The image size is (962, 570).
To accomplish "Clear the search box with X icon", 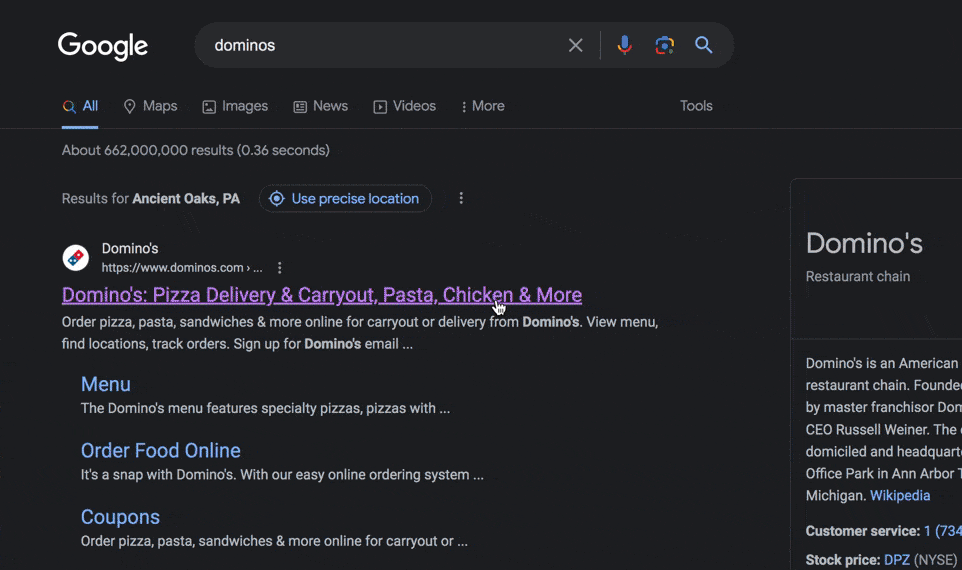I will click(575, 45).
